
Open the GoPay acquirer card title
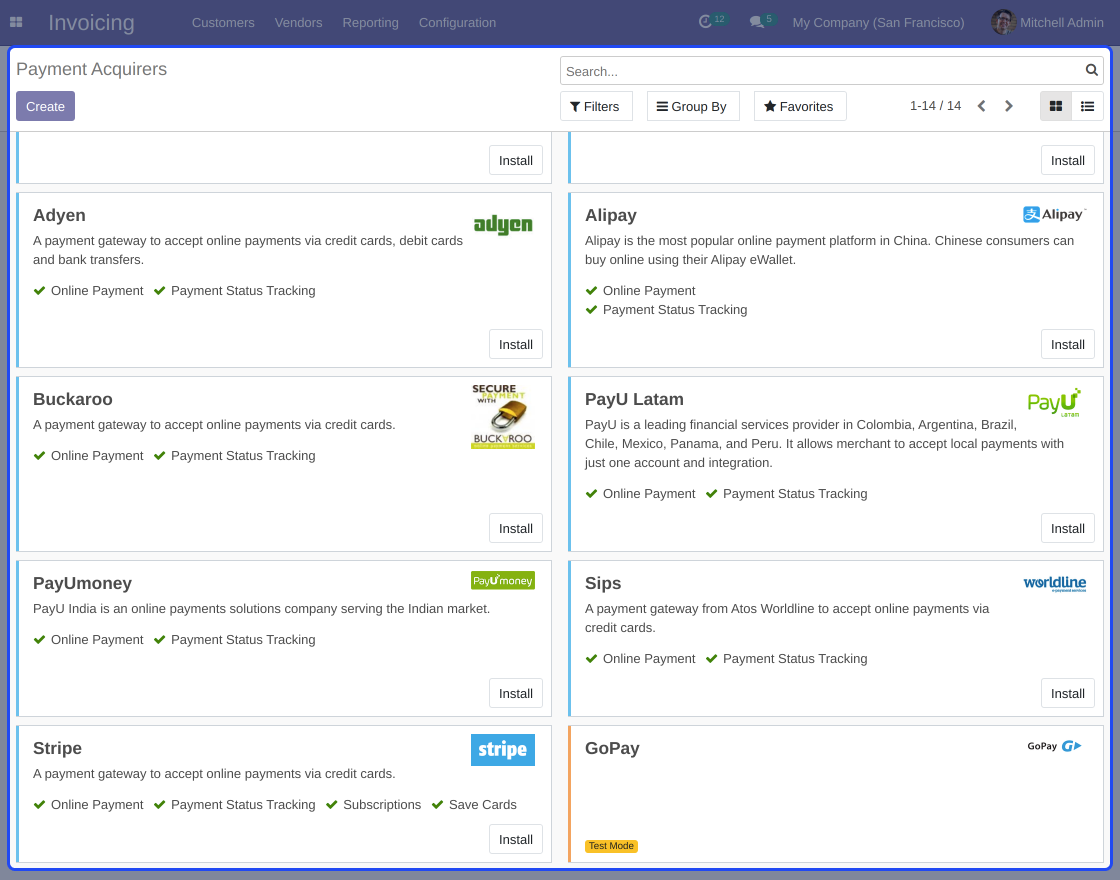612,748
